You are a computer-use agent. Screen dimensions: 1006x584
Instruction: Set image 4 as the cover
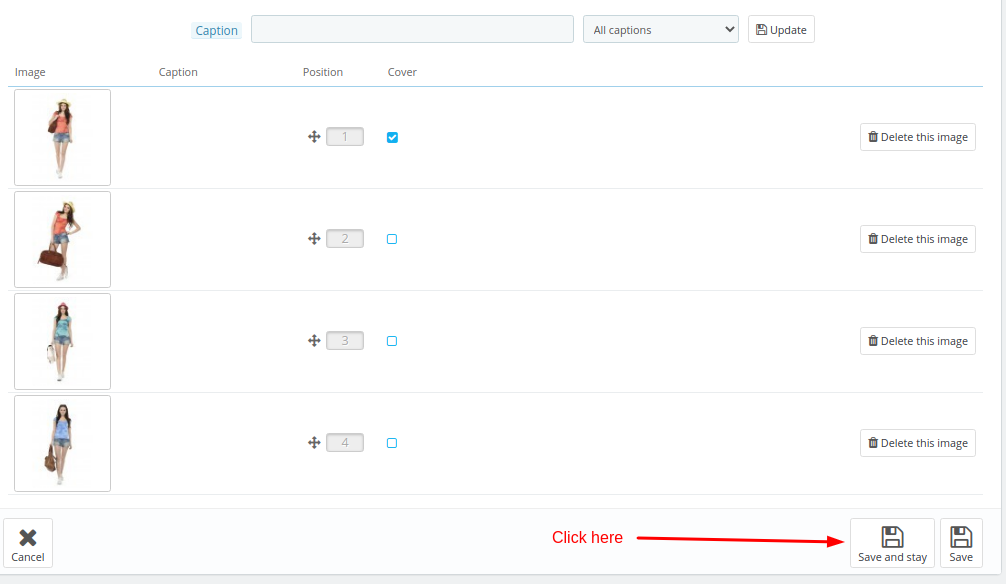tap(392, 443)
